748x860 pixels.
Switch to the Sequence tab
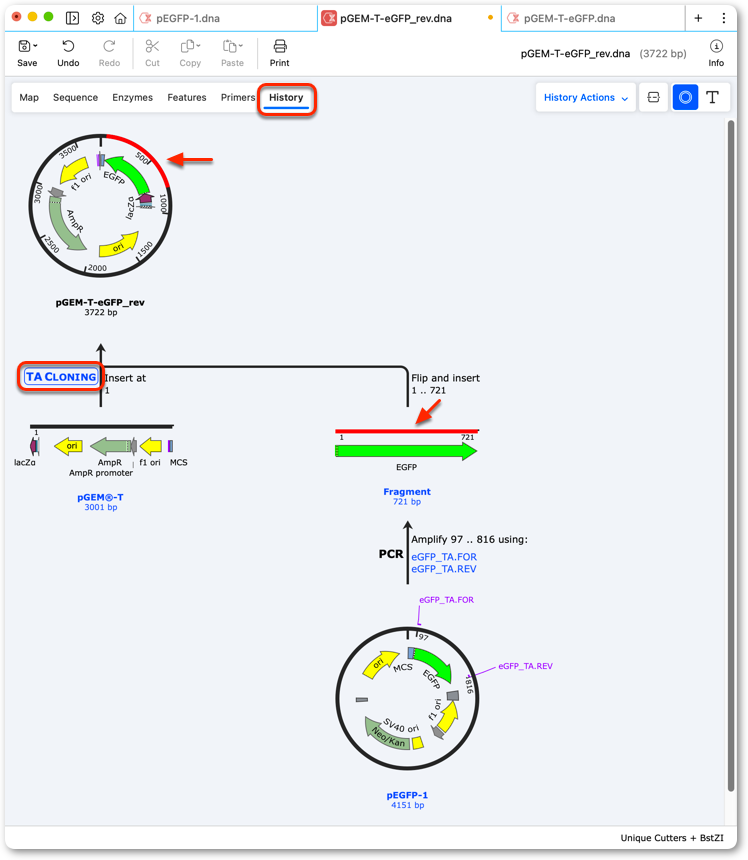[x=75, y=97]
